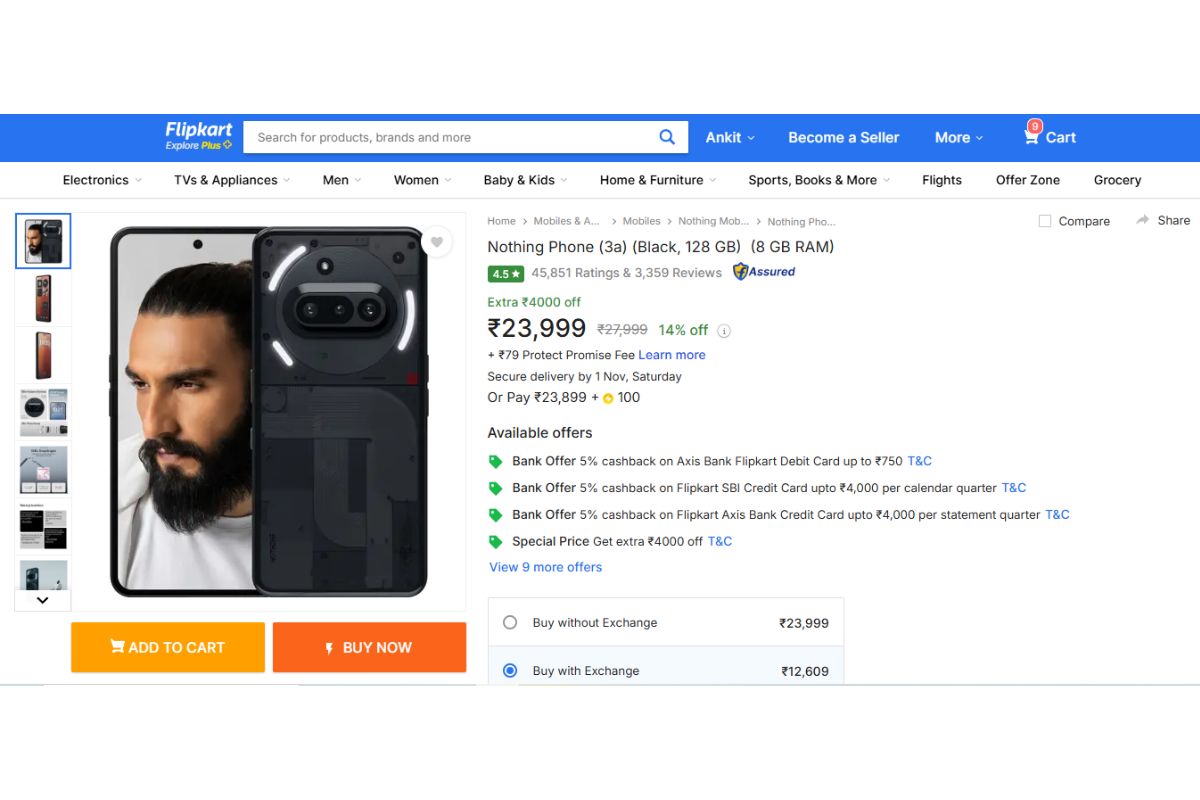Select the second product thumbnail image

[x=43, y=298]
